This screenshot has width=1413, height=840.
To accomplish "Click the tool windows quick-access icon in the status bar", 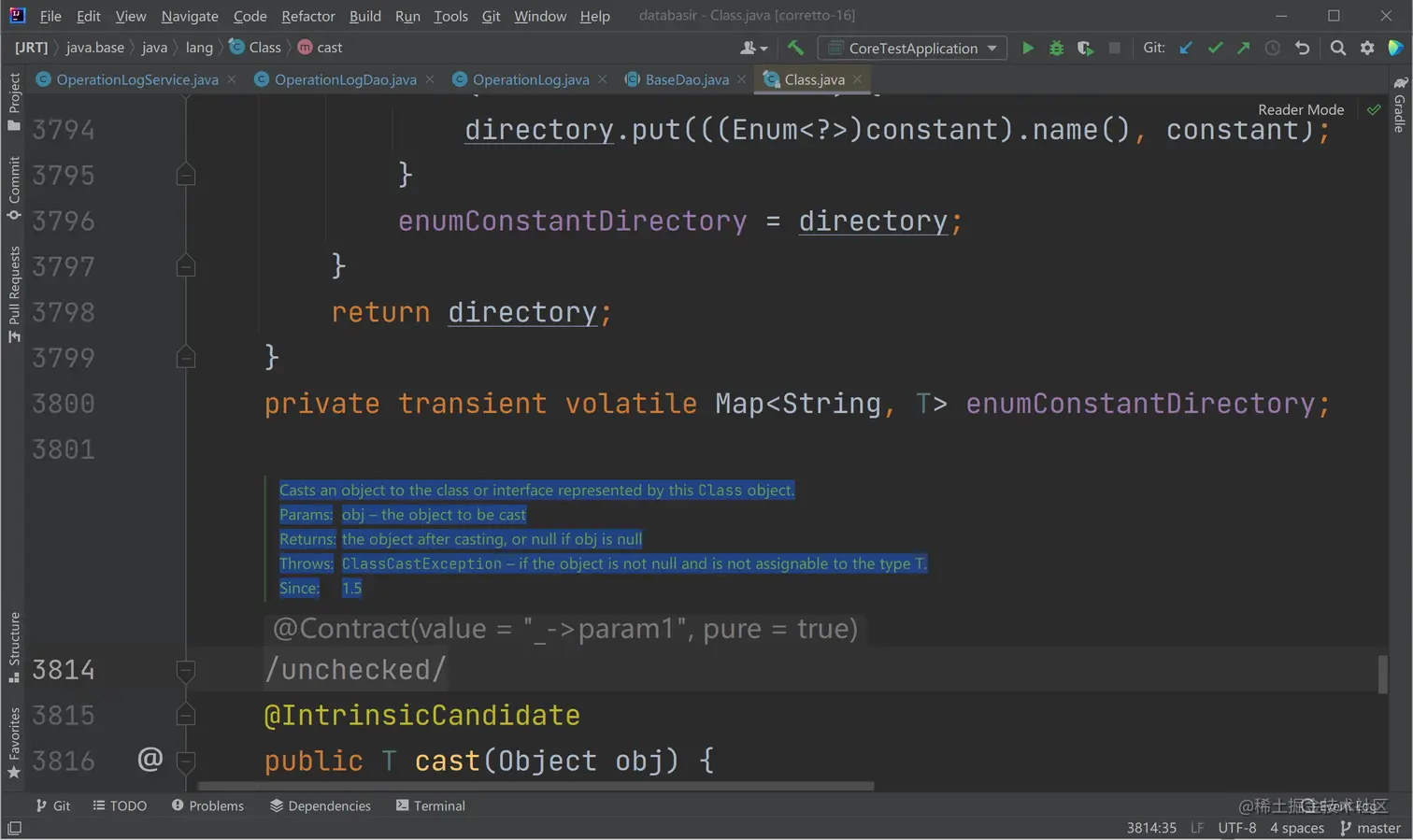I will coord(14,828).
